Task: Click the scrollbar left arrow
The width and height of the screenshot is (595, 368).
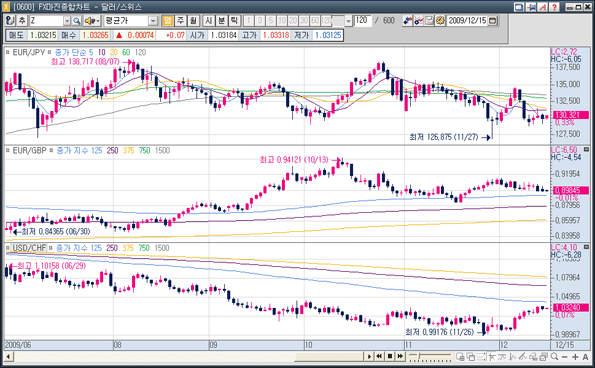Action: [8, 357]
